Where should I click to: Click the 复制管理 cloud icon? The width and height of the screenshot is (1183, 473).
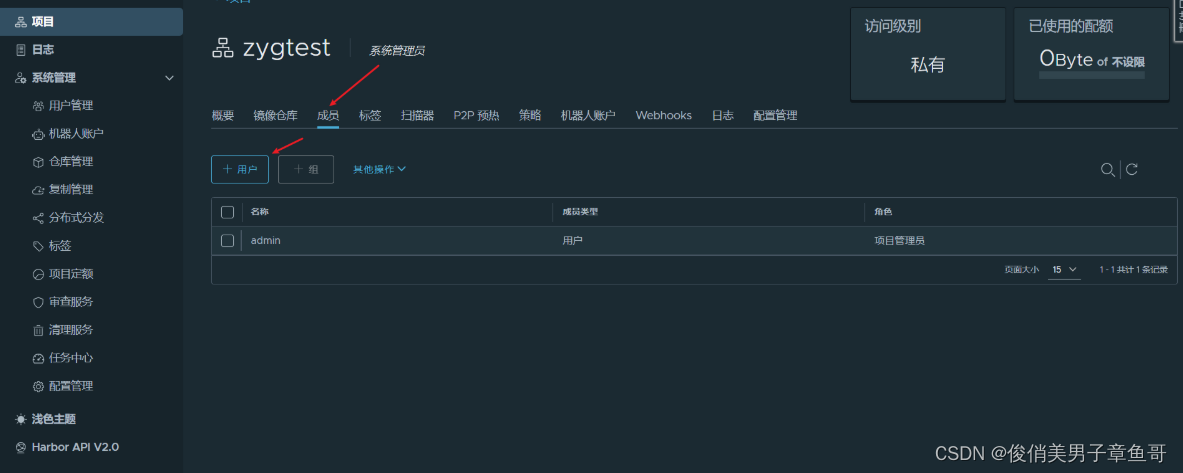click(x=38, y=189)
